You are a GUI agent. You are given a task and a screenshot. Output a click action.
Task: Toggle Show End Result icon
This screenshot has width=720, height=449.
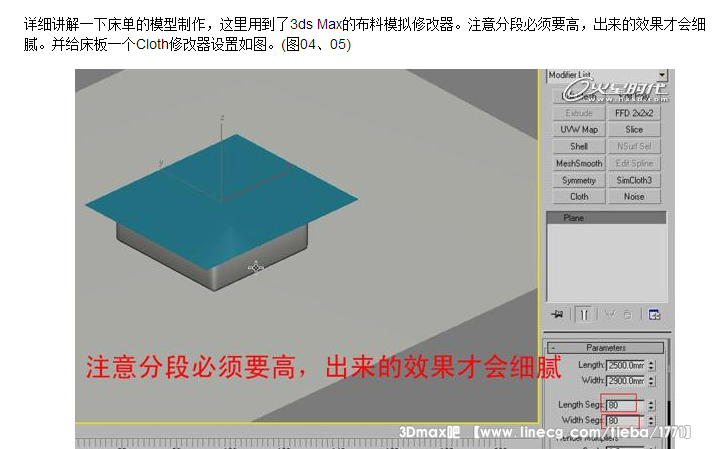(584, 315)
